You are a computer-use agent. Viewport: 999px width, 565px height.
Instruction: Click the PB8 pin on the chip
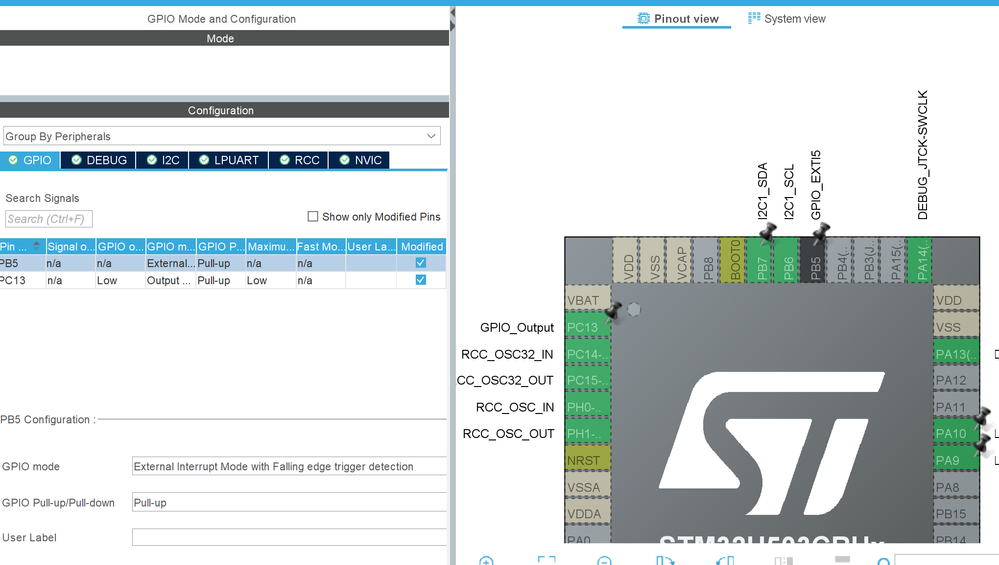(708, 261)
